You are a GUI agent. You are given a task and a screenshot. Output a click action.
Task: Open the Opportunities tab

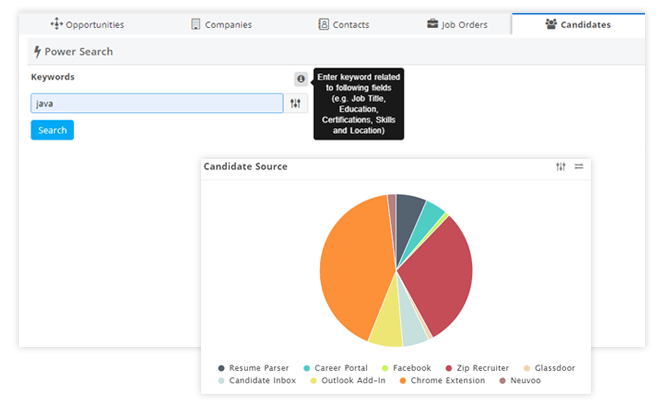point(87,24)
